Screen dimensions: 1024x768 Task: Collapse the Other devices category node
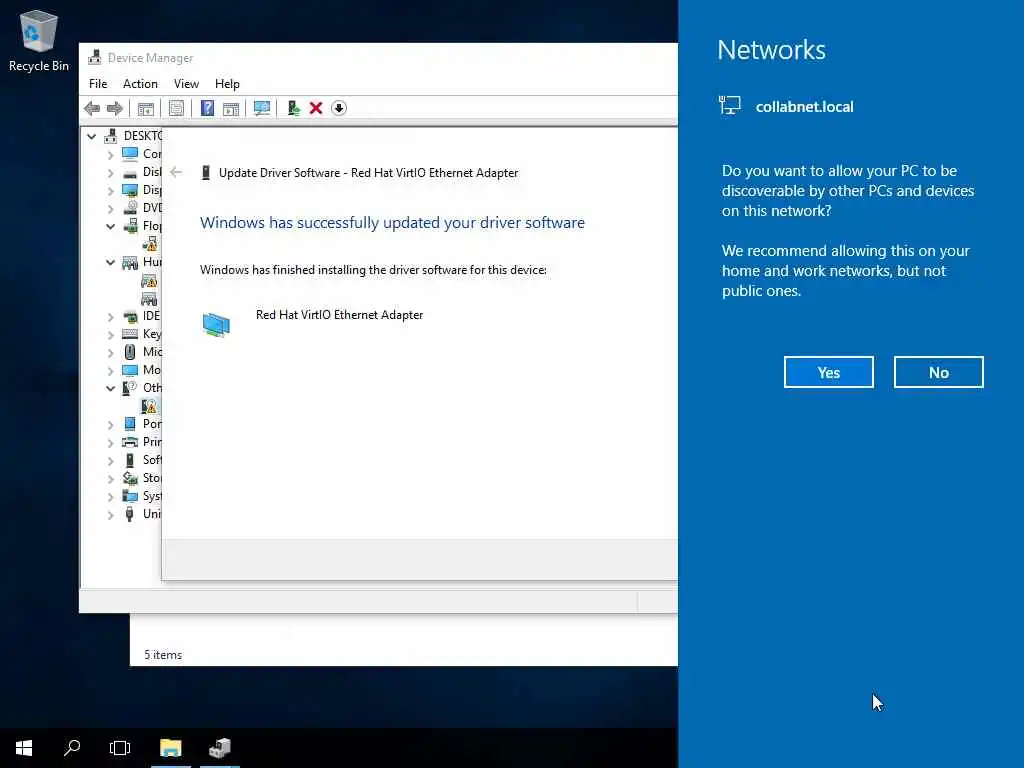(x=110, y=388)
